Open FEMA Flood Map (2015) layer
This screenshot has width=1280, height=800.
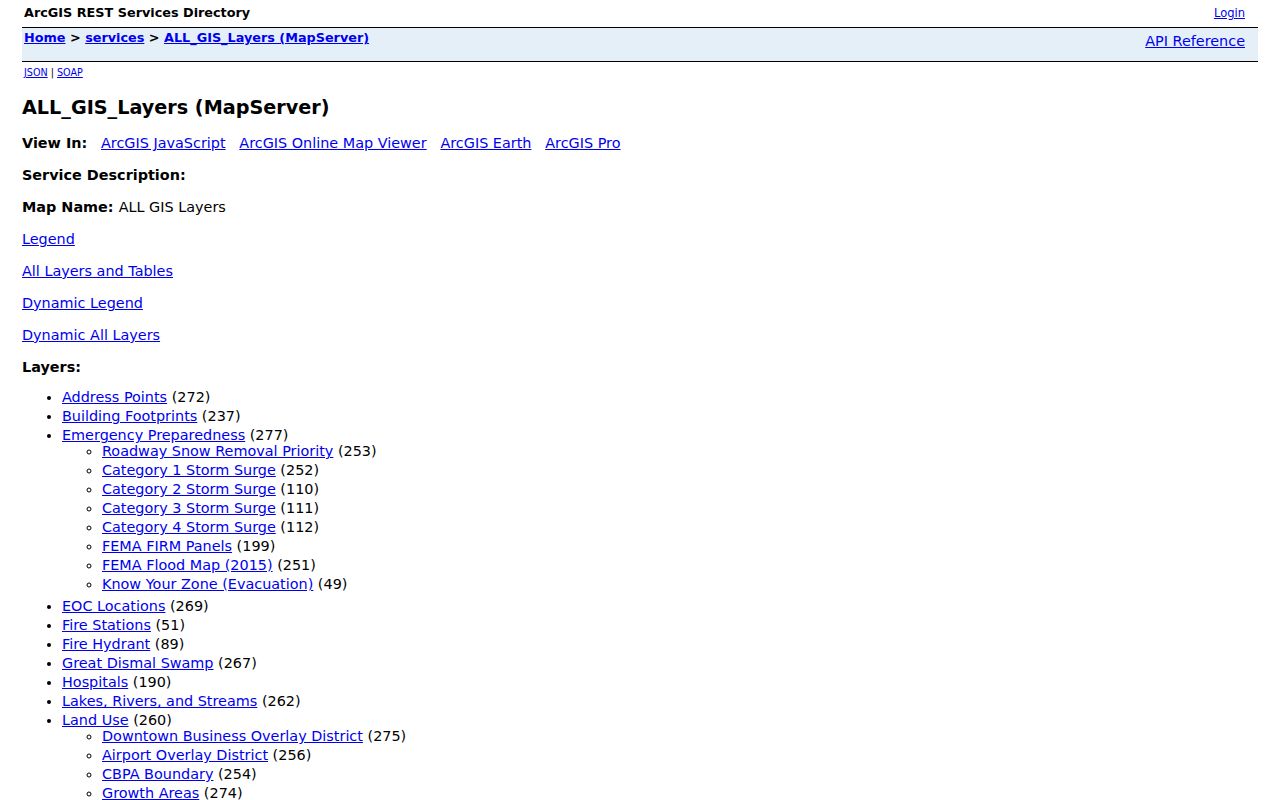tap(187, 565)
